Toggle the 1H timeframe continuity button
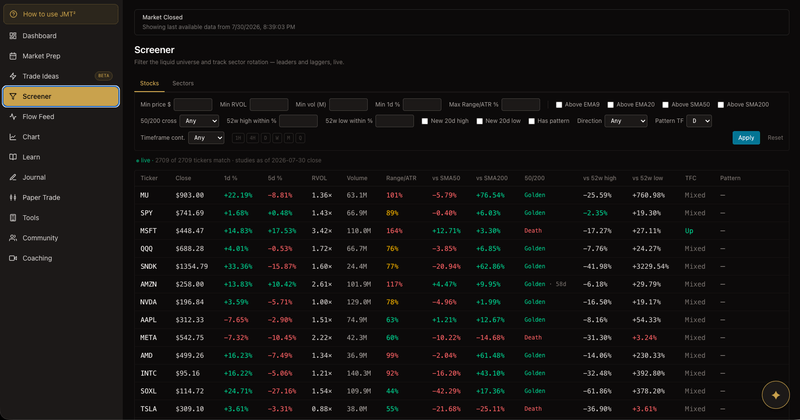 [238, 138]
